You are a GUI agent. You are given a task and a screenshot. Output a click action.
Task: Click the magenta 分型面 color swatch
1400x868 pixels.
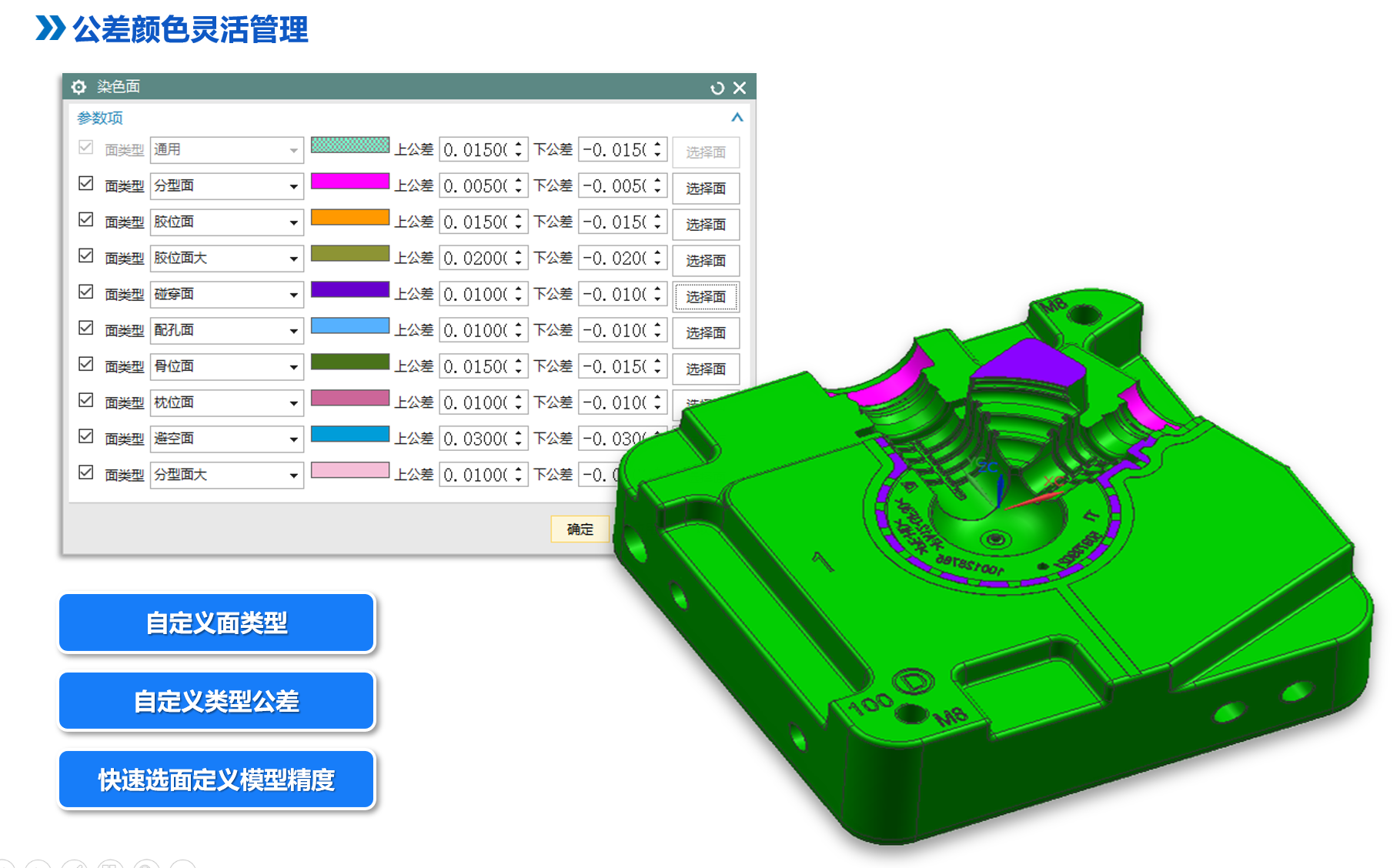(349, 182)
